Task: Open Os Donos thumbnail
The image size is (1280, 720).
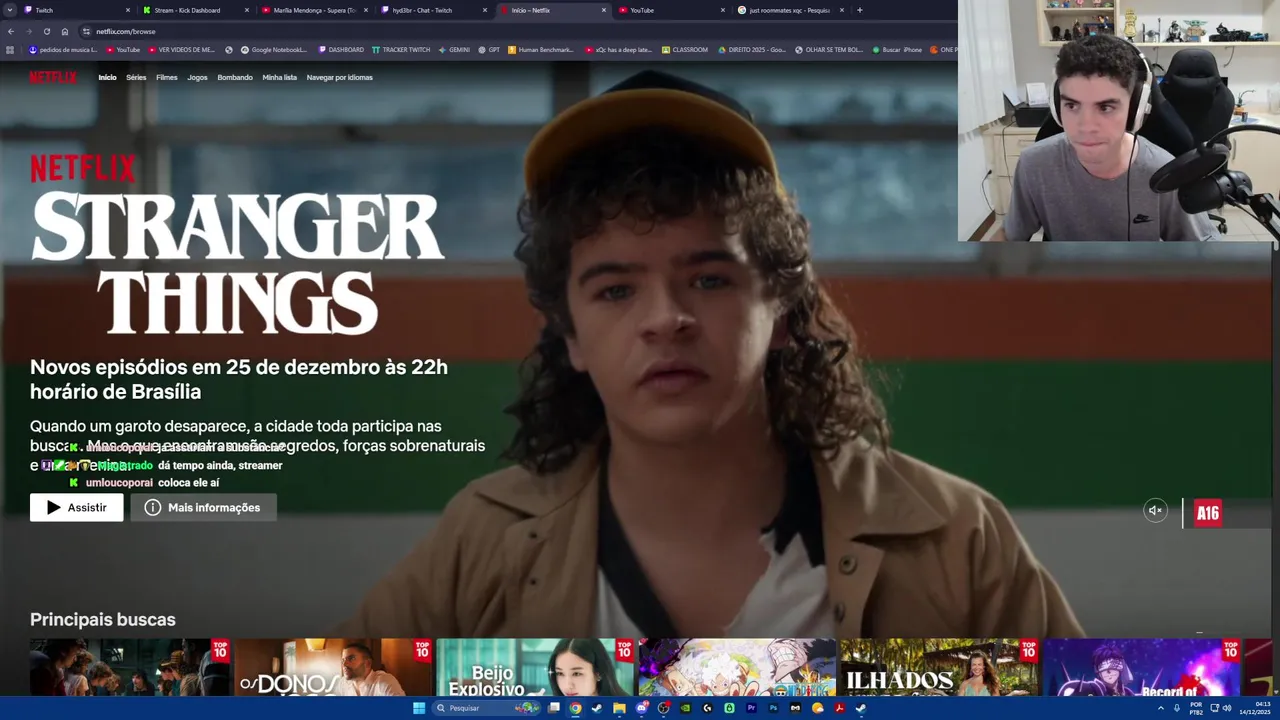Action: [333, 667]
